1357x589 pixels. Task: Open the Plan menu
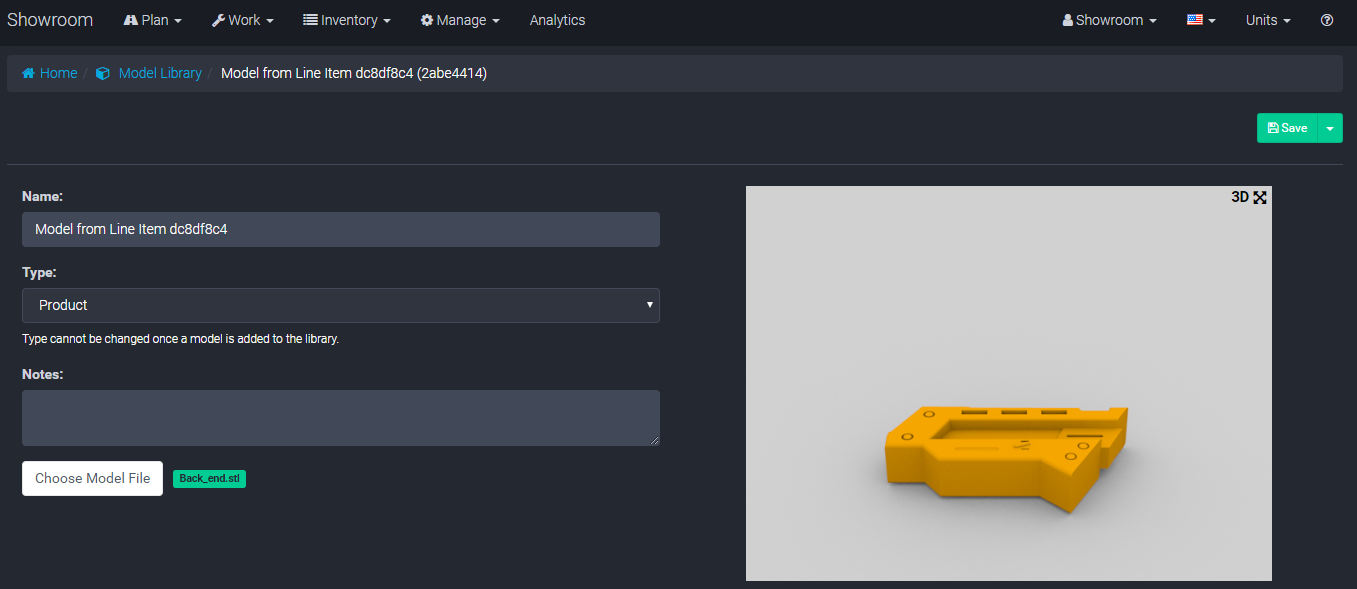(153, 20)
